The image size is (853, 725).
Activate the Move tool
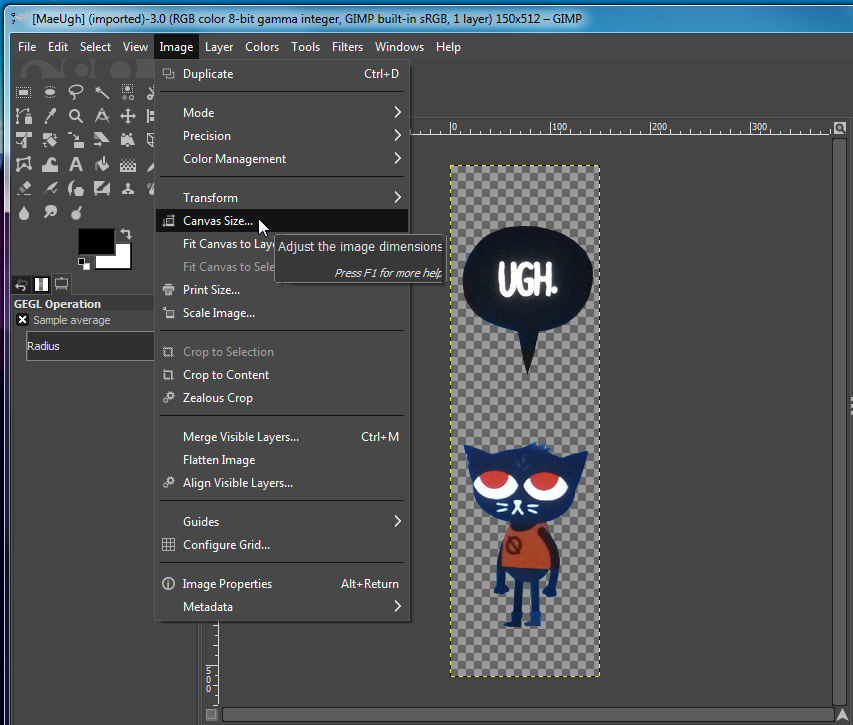click(x=128, y=116)
